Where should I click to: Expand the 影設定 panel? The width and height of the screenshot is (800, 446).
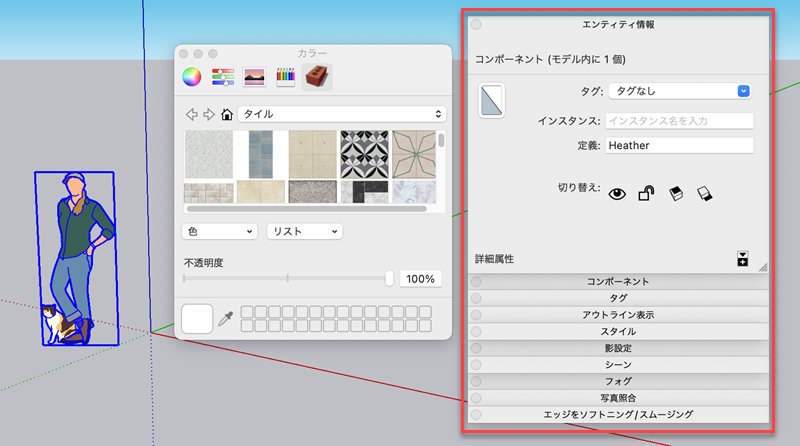point(617,348)
